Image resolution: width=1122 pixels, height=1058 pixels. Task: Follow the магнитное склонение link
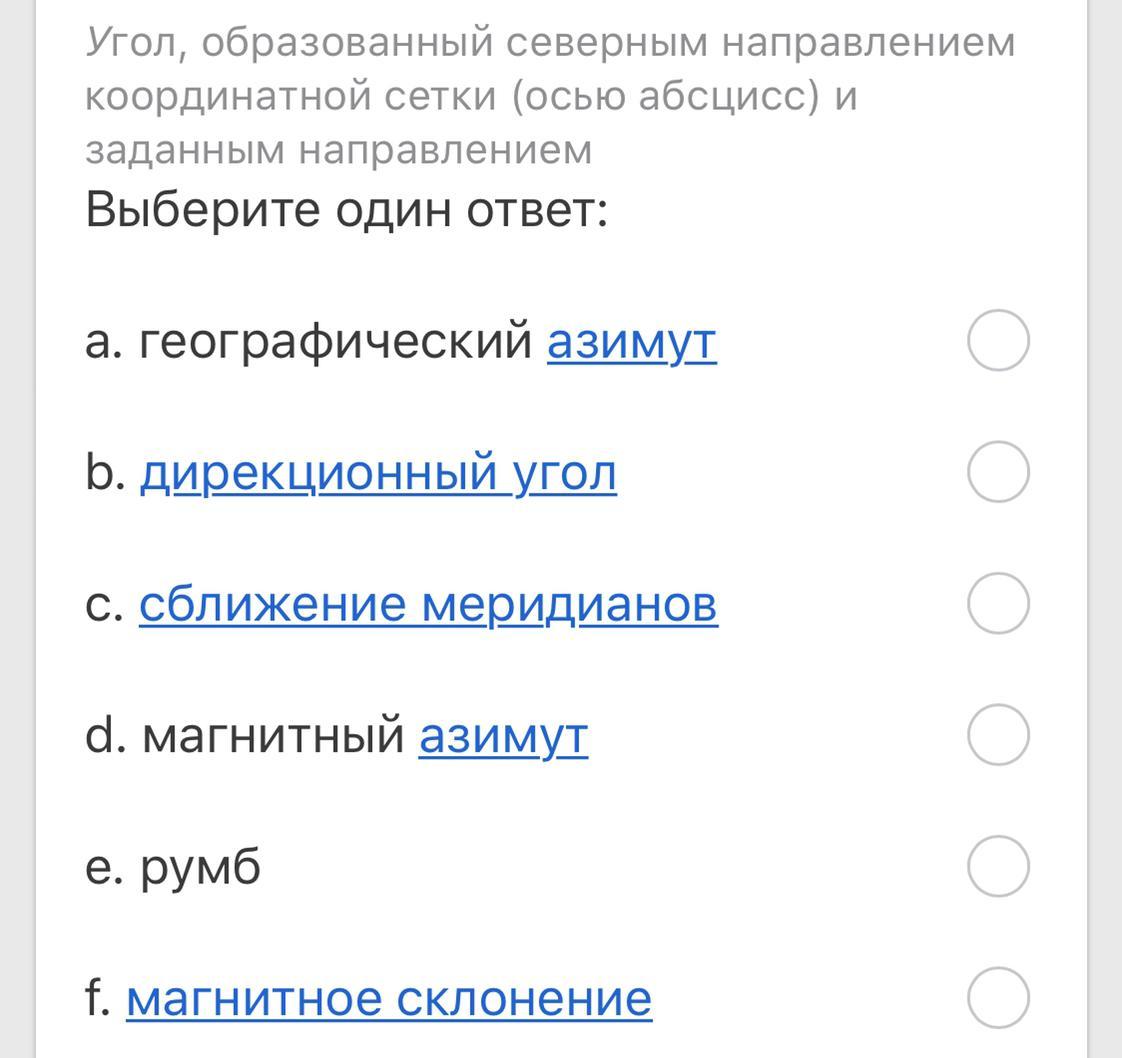(389, 998)
